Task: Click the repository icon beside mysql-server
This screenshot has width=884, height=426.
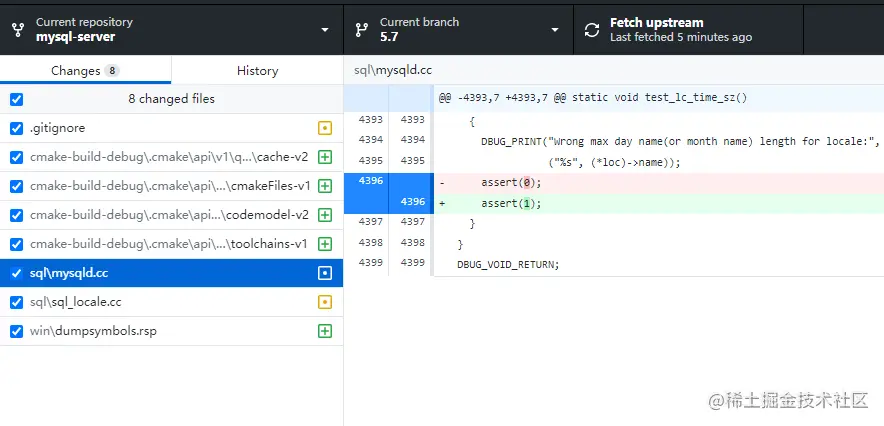Action: 18,30
